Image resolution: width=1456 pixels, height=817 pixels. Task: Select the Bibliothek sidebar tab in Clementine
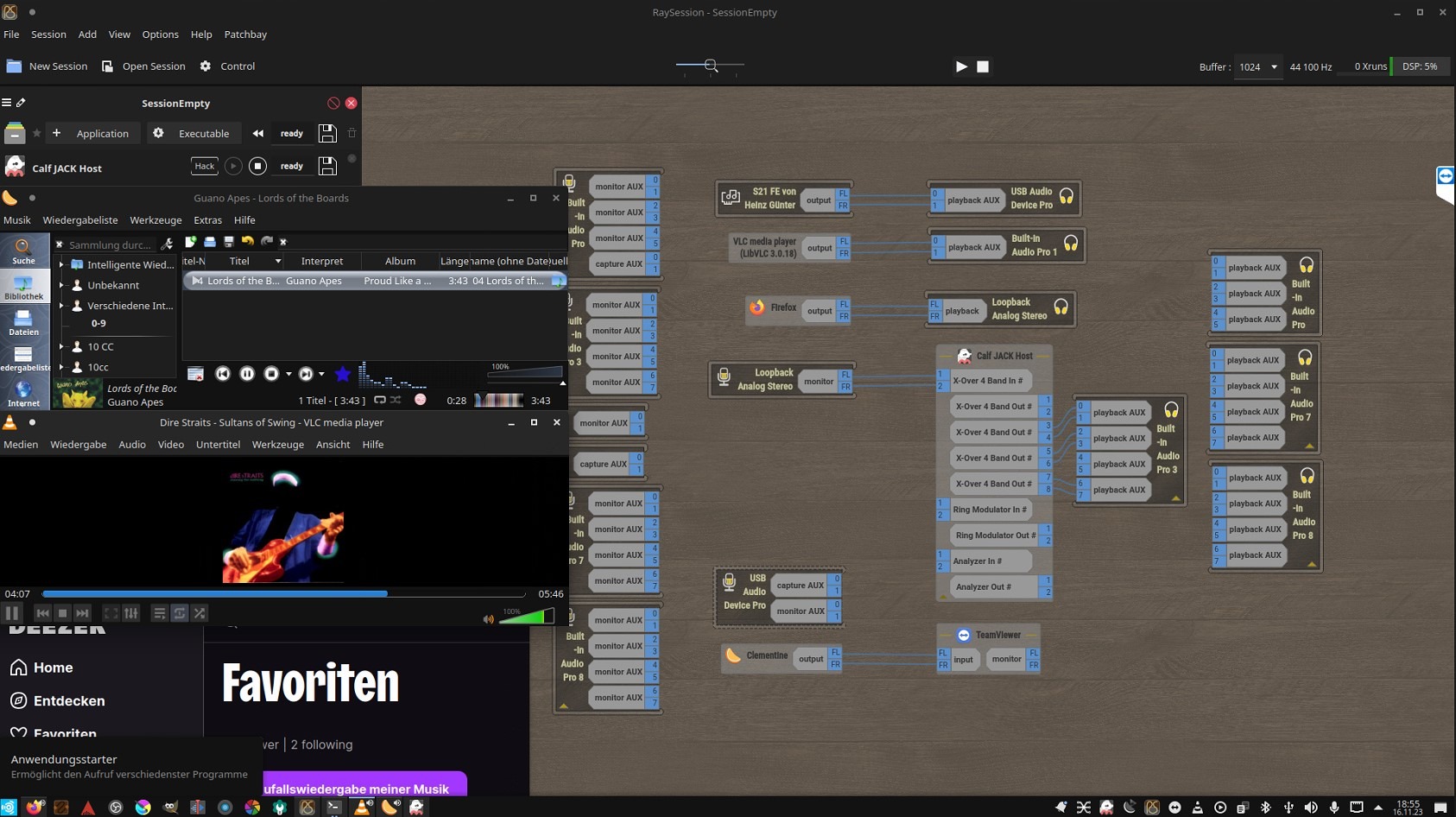point(24,288)
